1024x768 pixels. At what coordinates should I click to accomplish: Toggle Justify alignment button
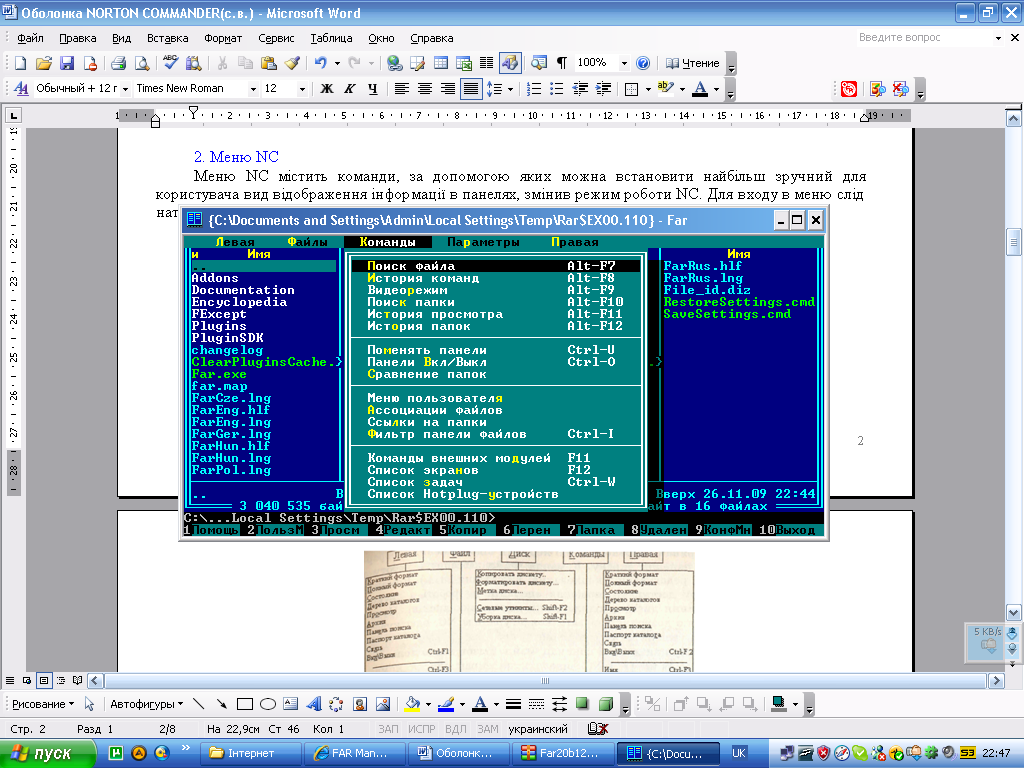click(471, 89)
